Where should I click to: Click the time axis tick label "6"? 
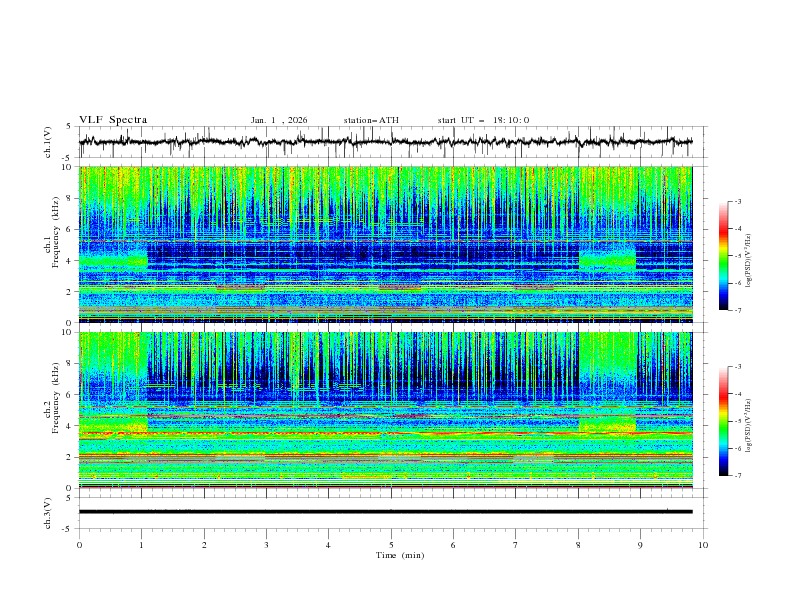pyautogui.click(x=453, y=545)
